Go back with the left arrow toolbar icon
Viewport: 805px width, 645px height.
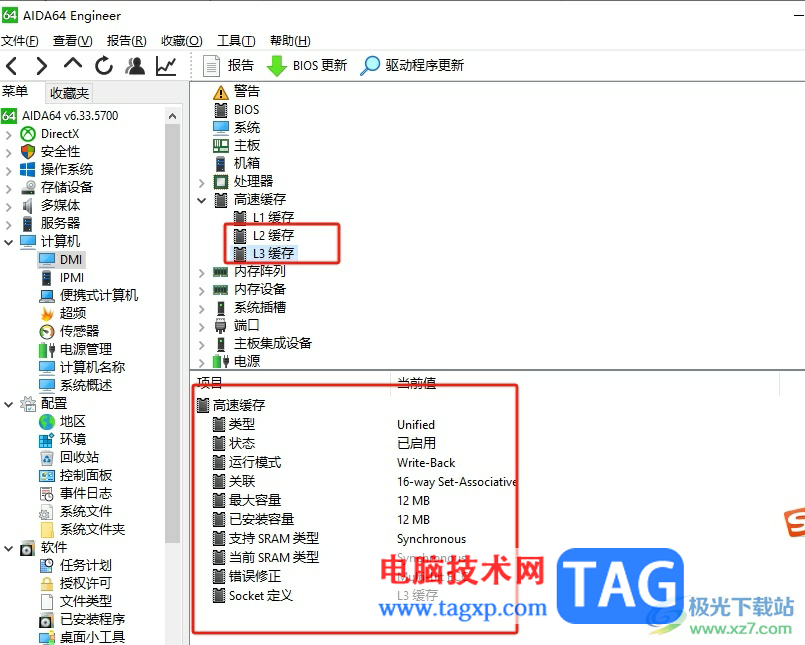[11, 66]
